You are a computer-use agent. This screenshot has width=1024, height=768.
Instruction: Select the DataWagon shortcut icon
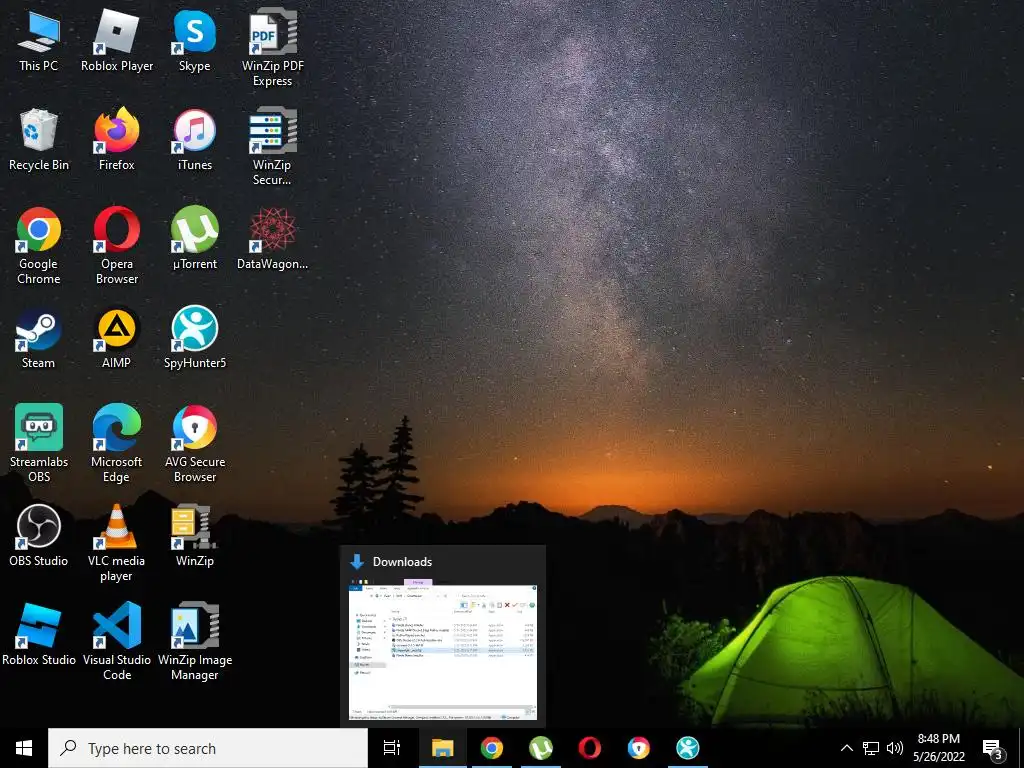pyautogui.click(x=272, y=239)
